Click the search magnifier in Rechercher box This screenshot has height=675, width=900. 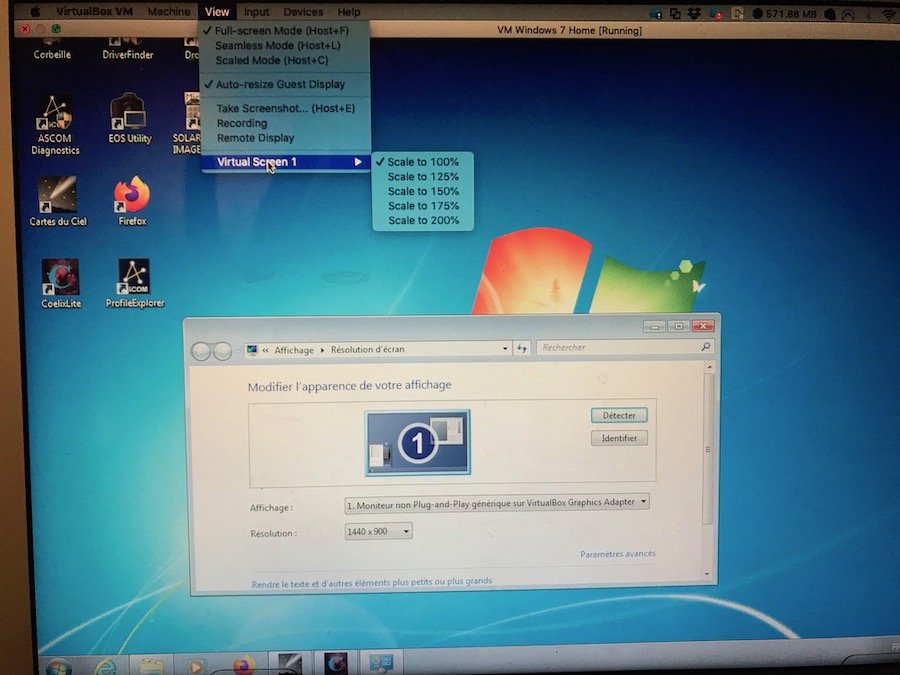point(705,347)
